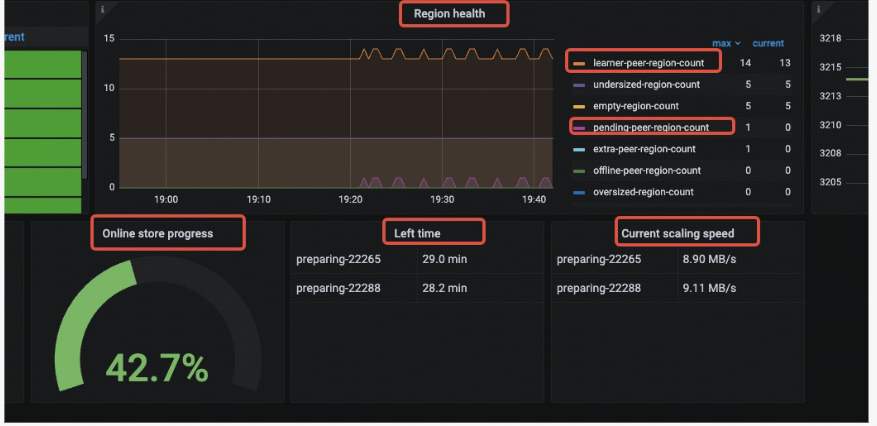Change pending-peer-region-count legend color swatch
The image size is (877, 426).
coord(579,128)
